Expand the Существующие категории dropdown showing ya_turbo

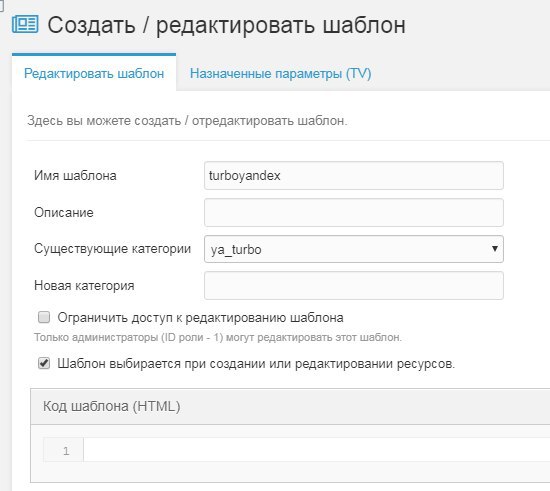pos(354,249)
